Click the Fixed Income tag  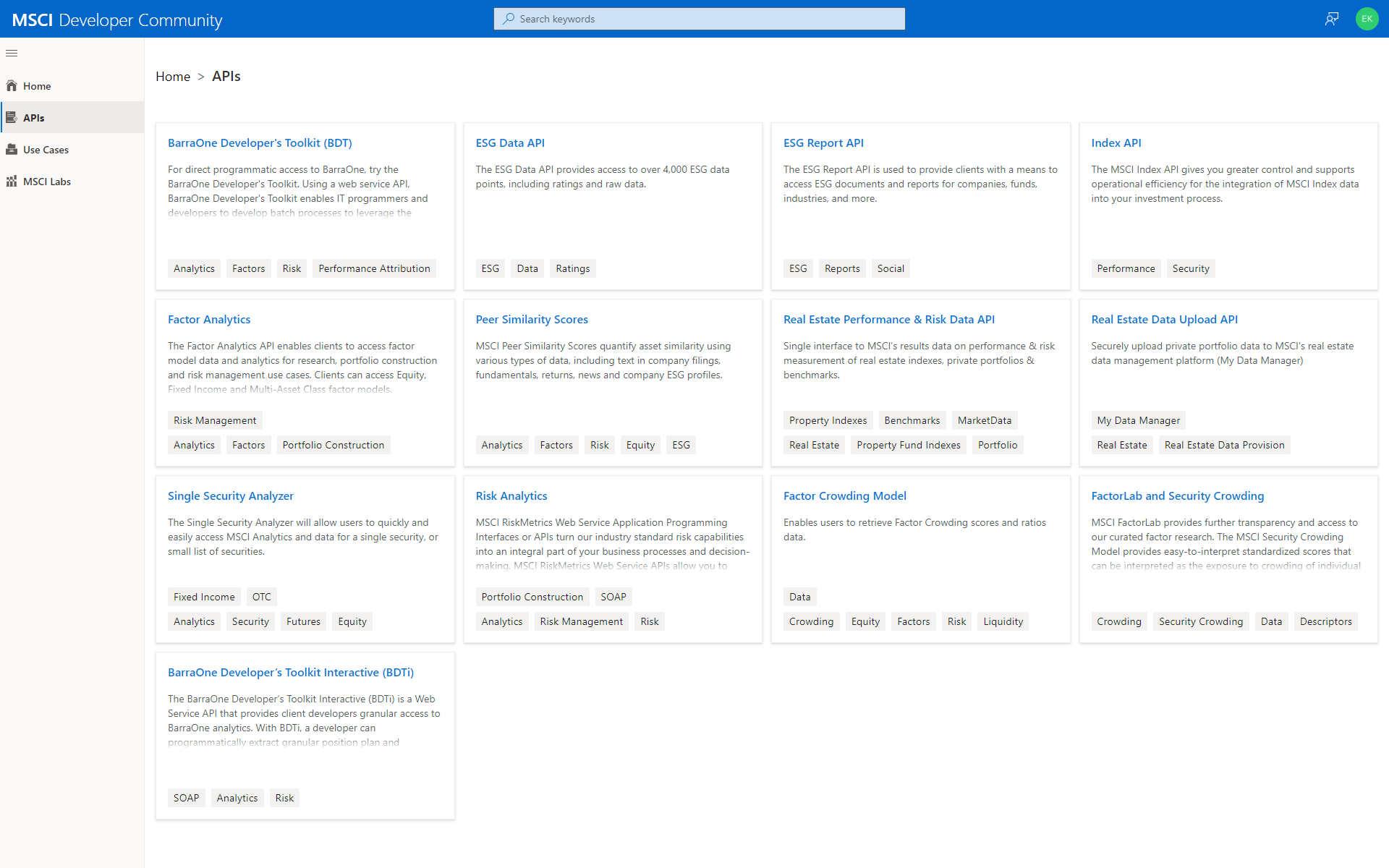coord(204,597)
